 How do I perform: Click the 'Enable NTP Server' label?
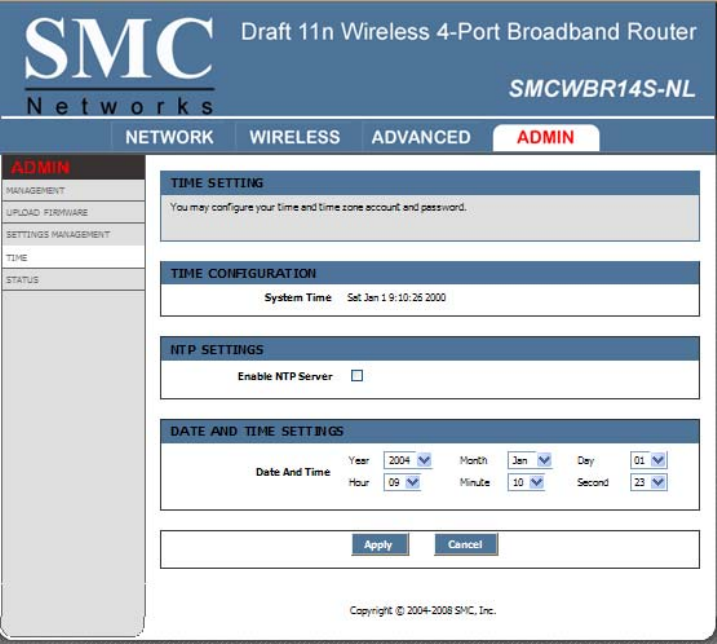point(285,376)
